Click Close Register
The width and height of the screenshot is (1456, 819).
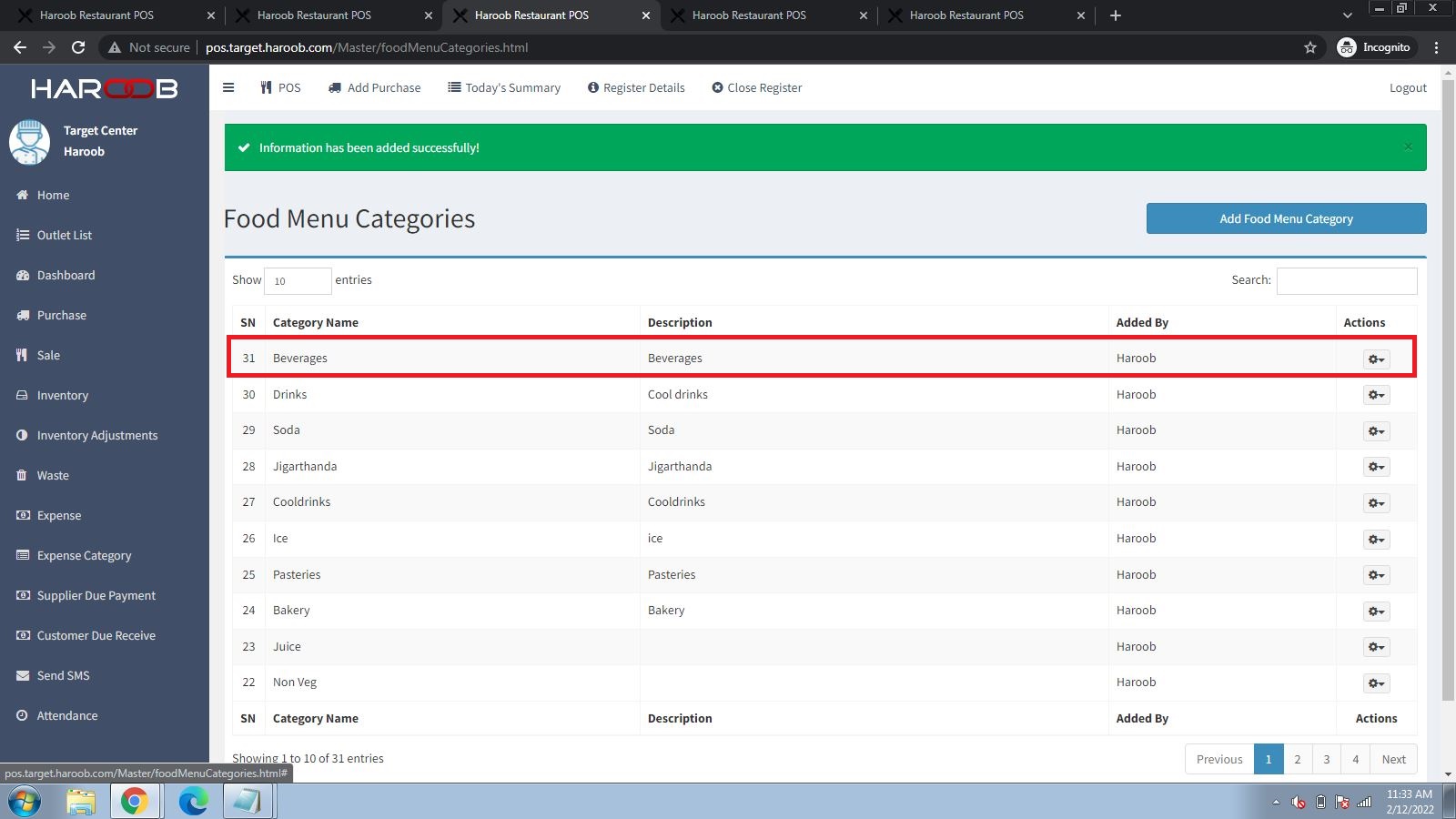[x=757, y=87]
